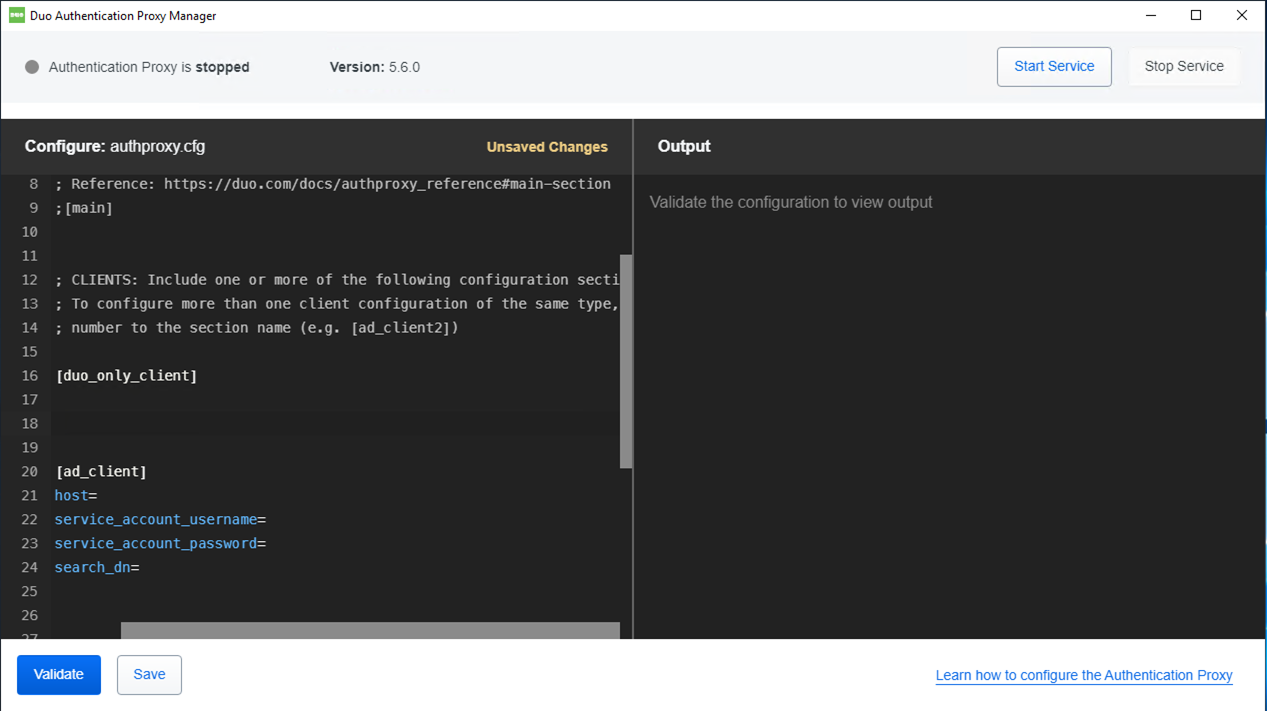The height and width of the screenshot is (711, 1267).
Task: Click the 'number to the section name' comment line
Action: (x=257, y=328)
